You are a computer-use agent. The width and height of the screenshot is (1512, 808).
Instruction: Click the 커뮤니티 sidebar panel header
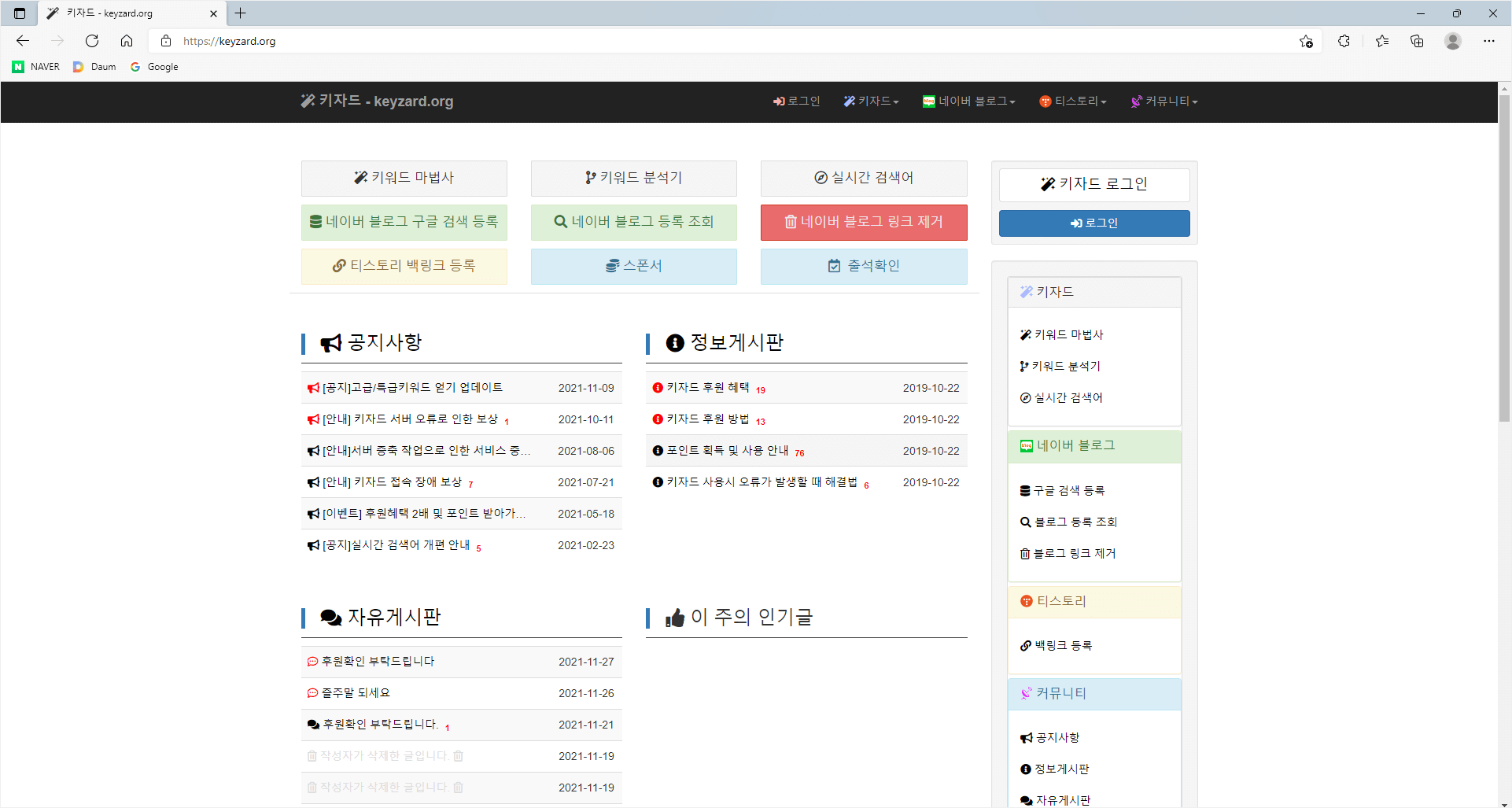point(1094,694)
